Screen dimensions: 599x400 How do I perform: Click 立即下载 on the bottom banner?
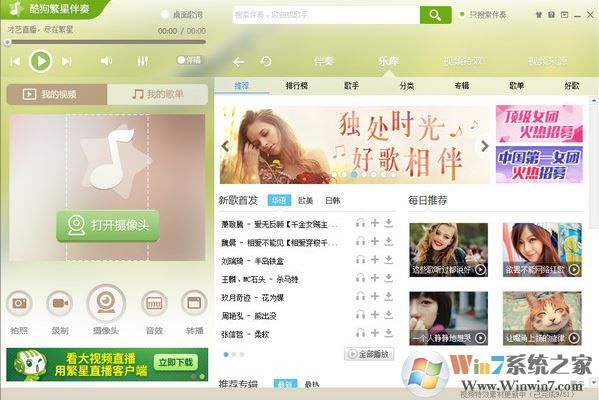[x=176, y=362]
